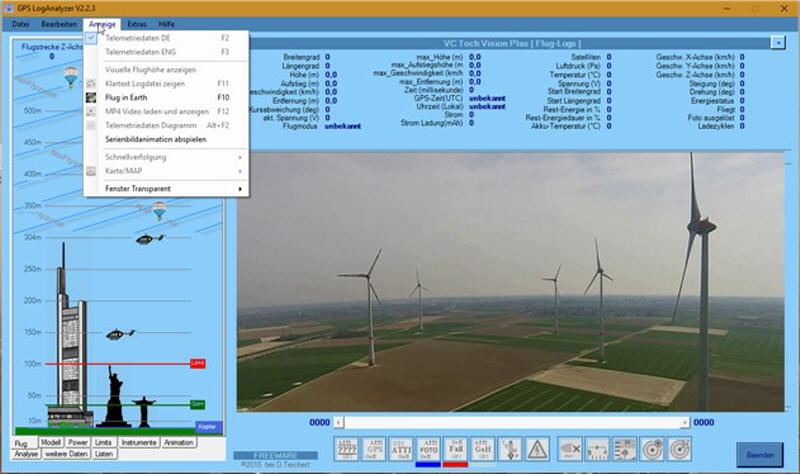Viewport: 800px width, 474px height.
Task: Click the Flug in Earth globe icon
Action: [x=91, y=97]
